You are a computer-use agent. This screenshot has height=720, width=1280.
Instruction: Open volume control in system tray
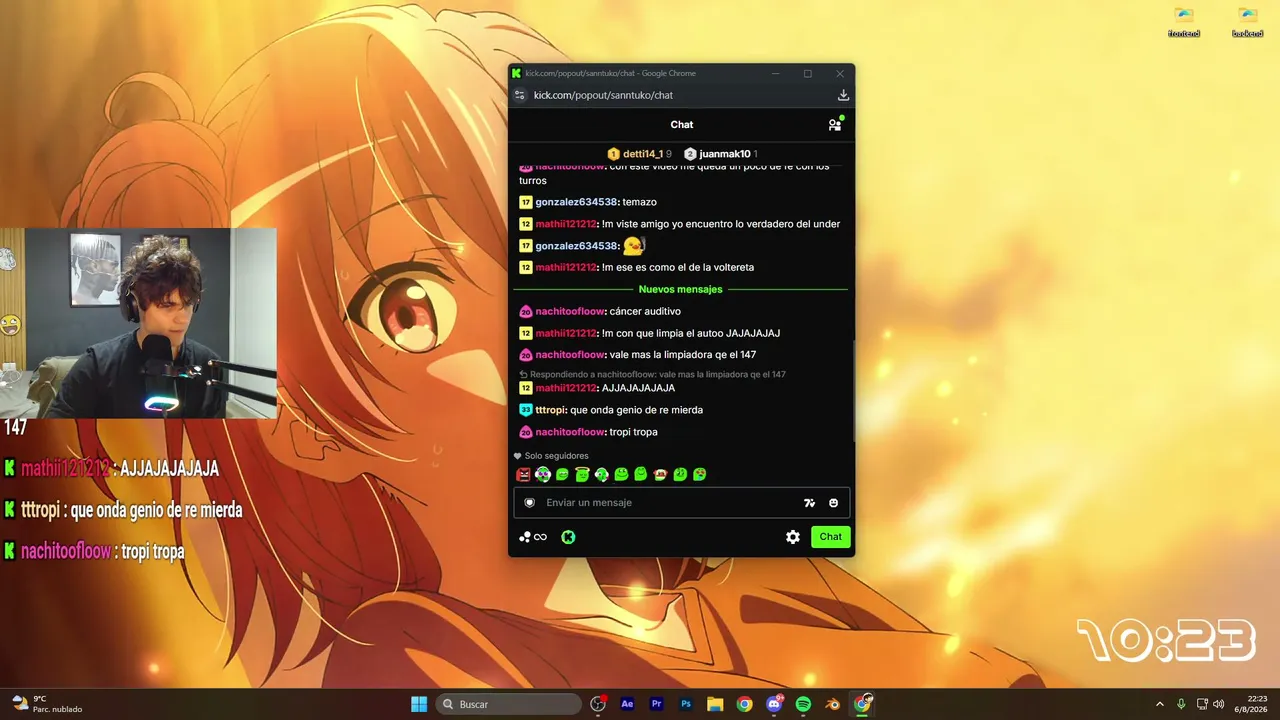coord(1218,704)
